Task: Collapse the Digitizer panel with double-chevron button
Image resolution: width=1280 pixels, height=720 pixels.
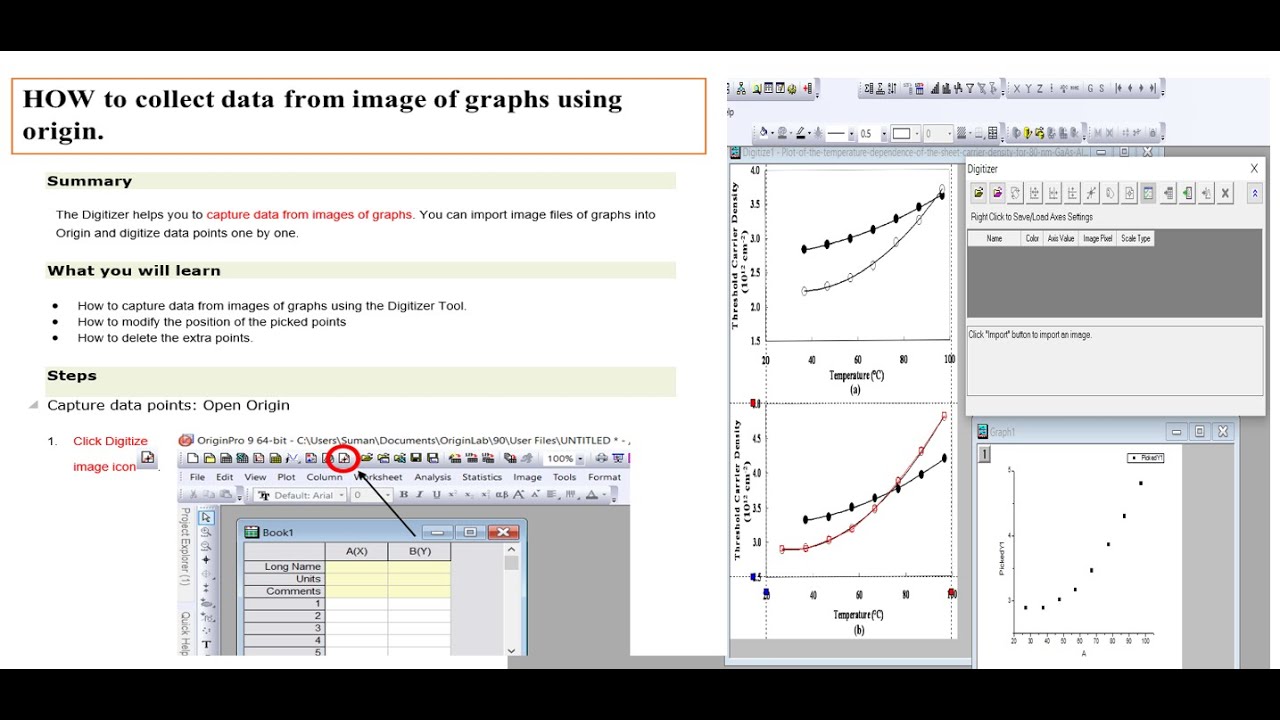Action: tap(1255, 193)
